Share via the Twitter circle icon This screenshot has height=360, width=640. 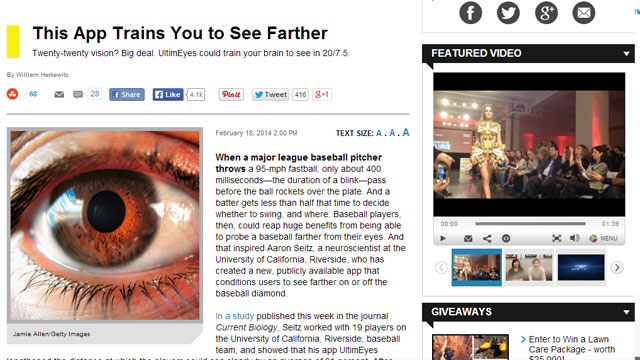[508, 13]
